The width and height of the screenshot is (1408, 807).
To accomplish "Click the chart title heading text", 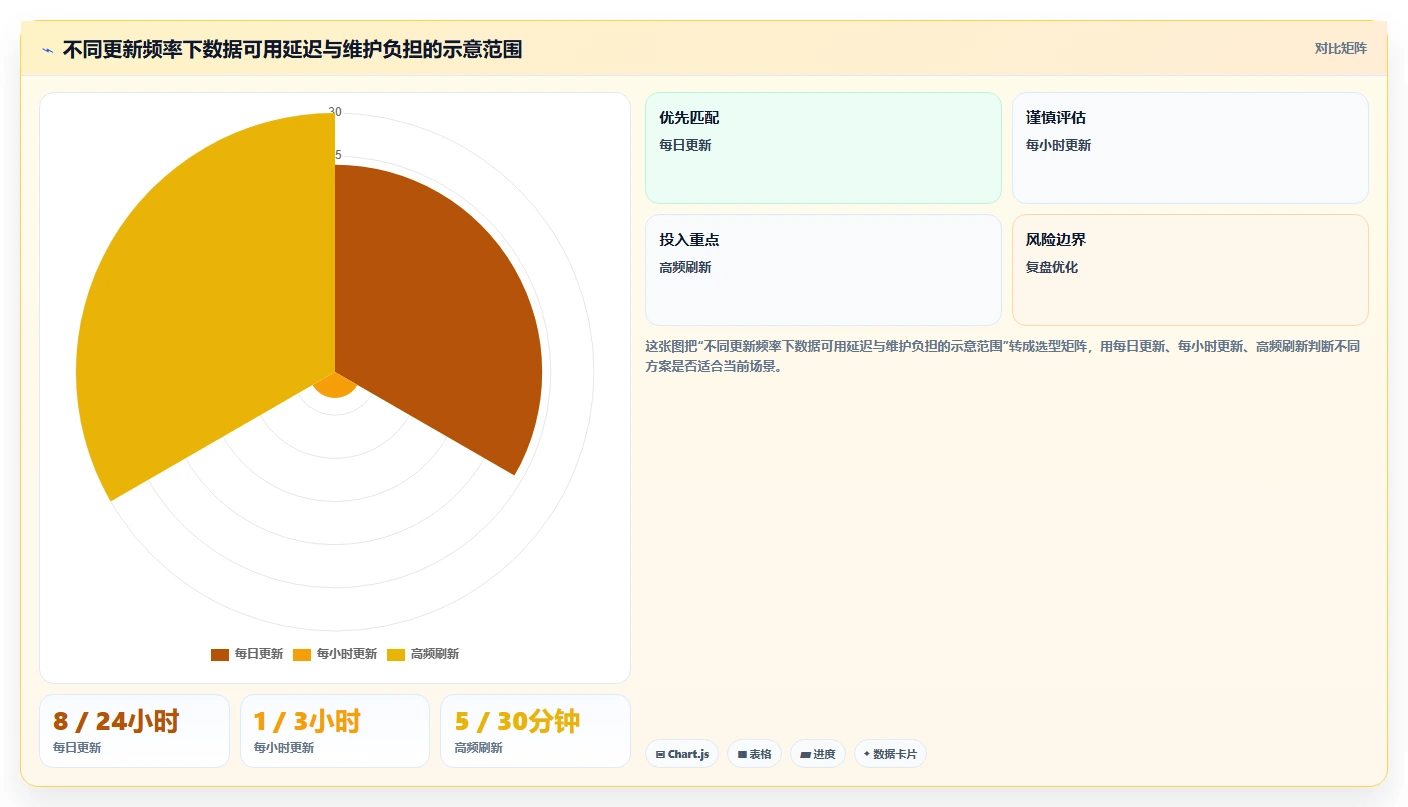I will [x=292, y=50].
